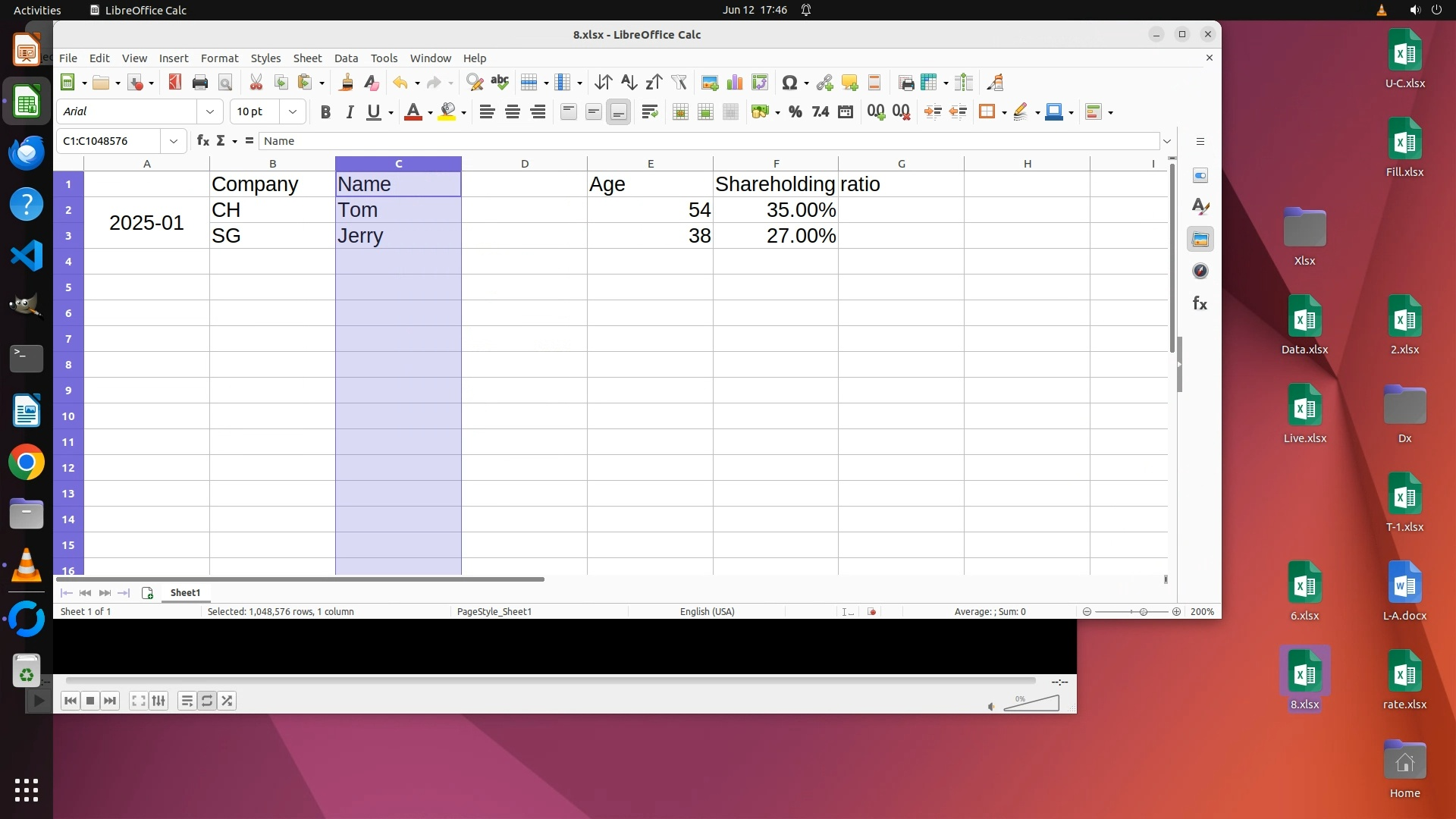Toggle Wrap Text button
1456x819 pixels.
pyautogui.click(x=649, y=112)
